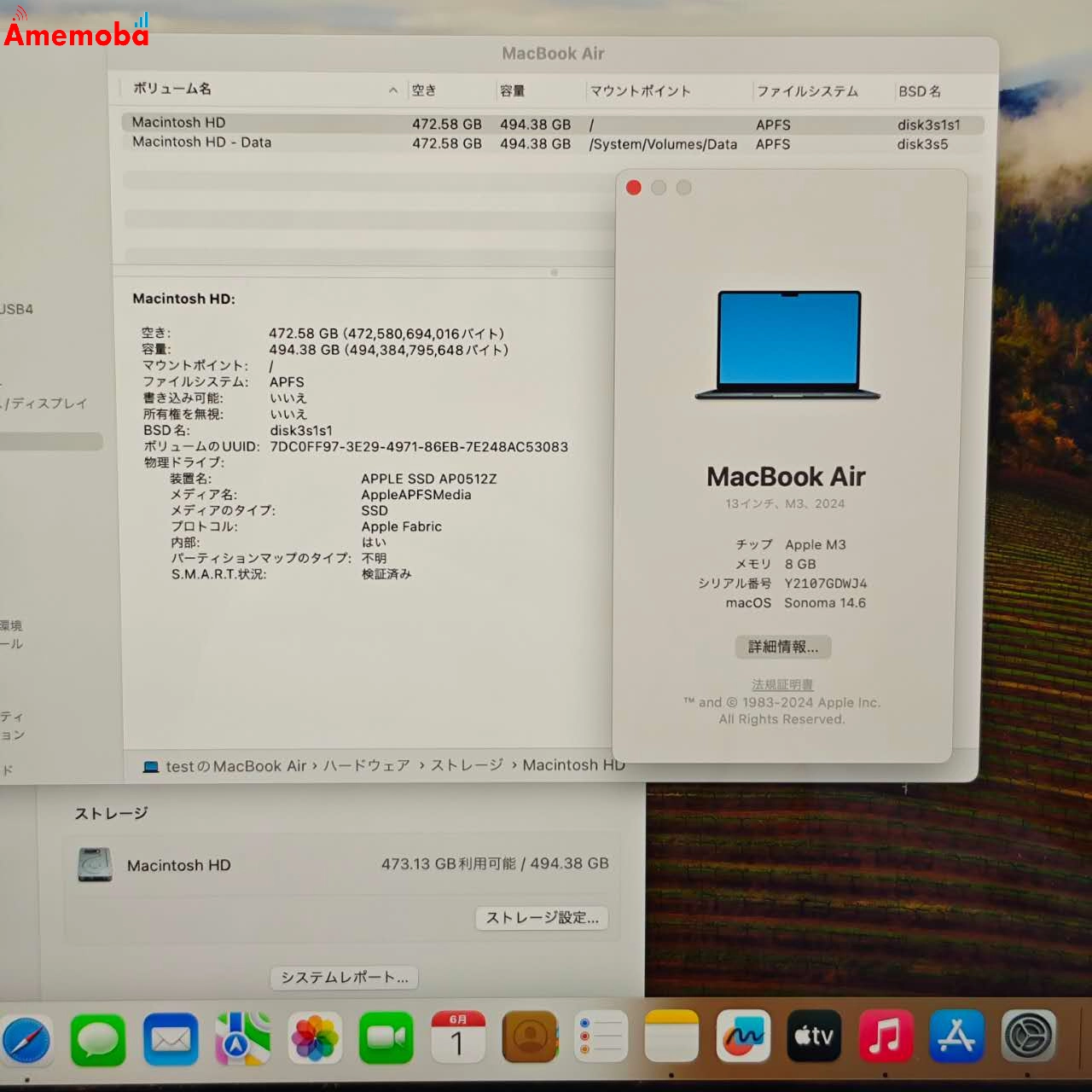Click ハードウェア in the breadcrumb path

coord(367,766)
